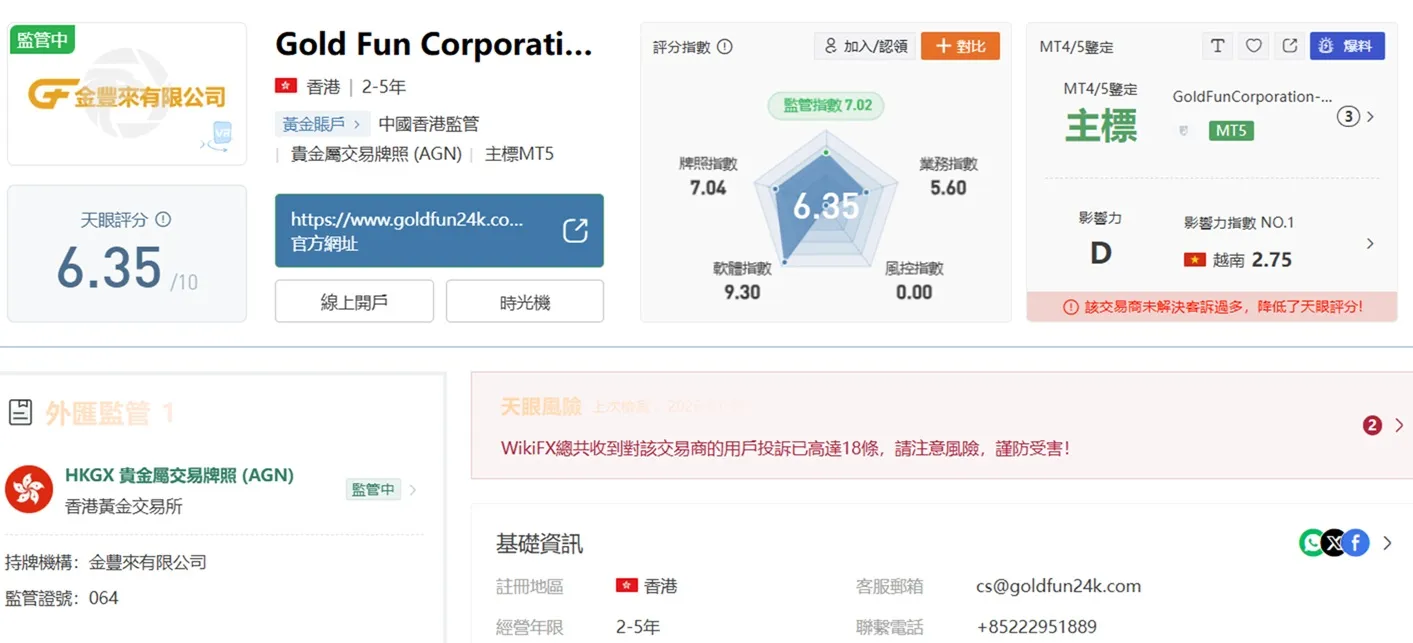Favorite the broker with the heart icon
The height and width of the screenshot is (643, 1413).
click(x=1253, y=46)
